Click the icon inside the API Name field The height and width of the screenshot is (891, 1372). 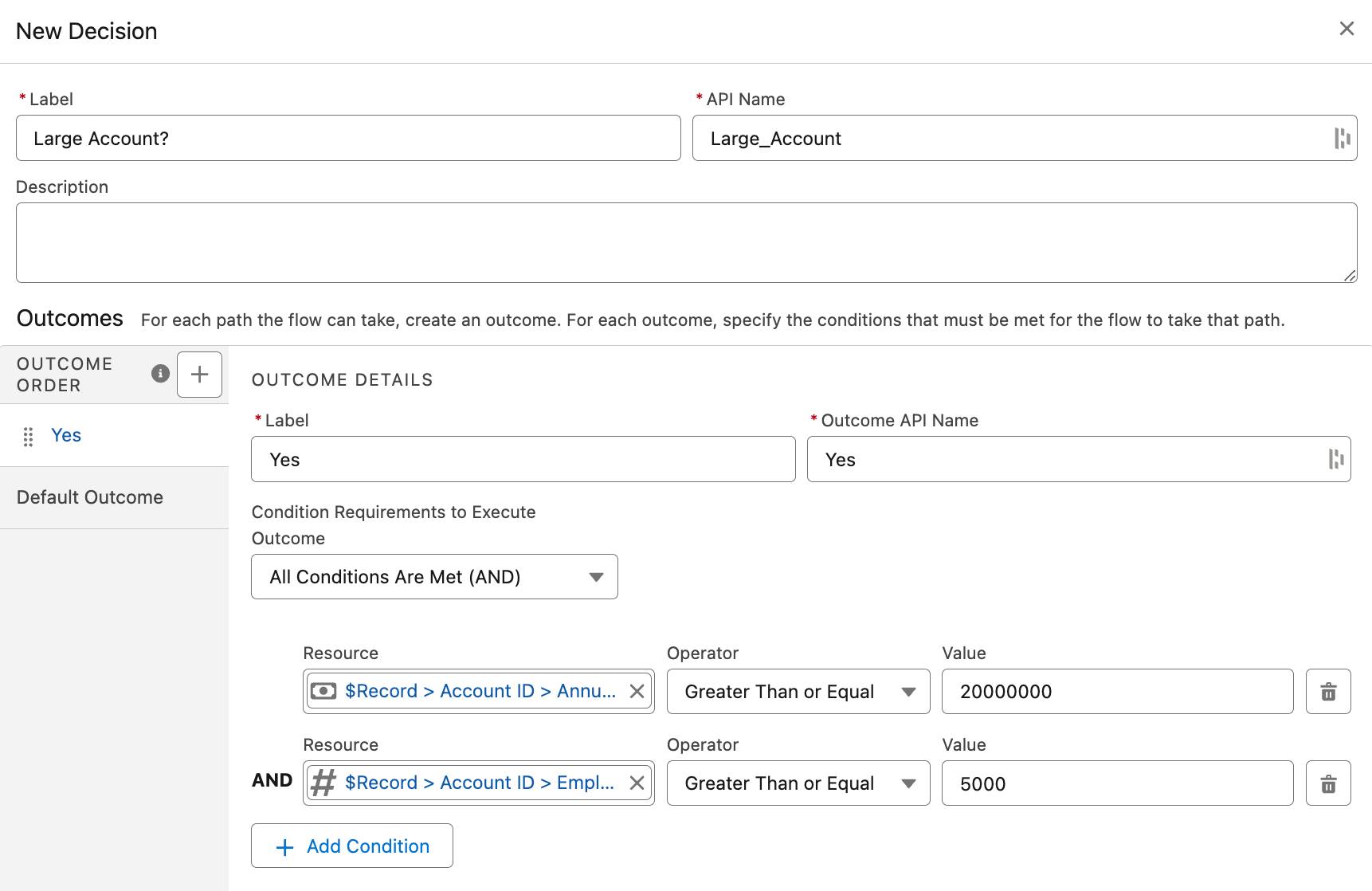click(x=1343, y=138)
